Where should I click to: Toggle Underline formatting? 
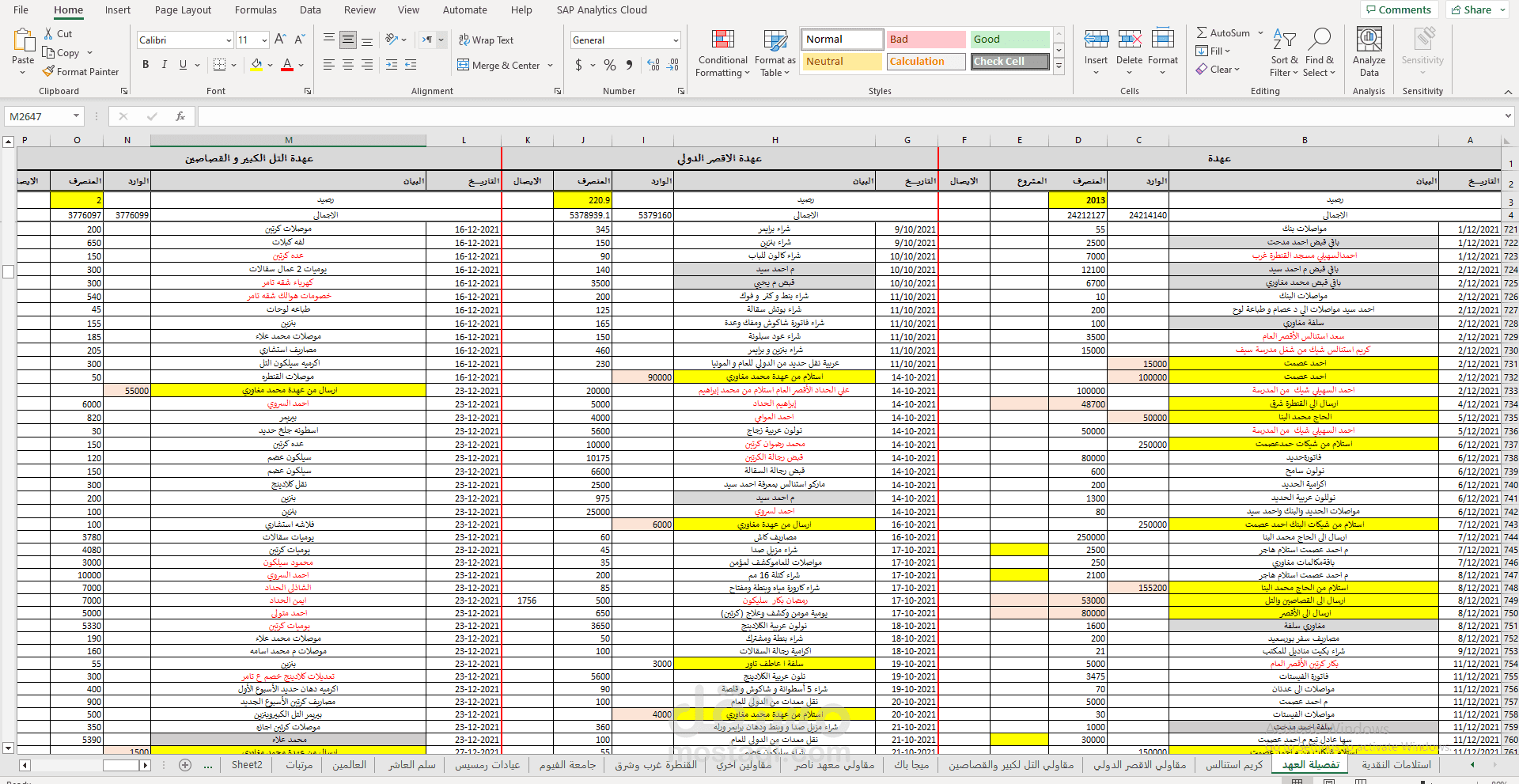[183, 65]
